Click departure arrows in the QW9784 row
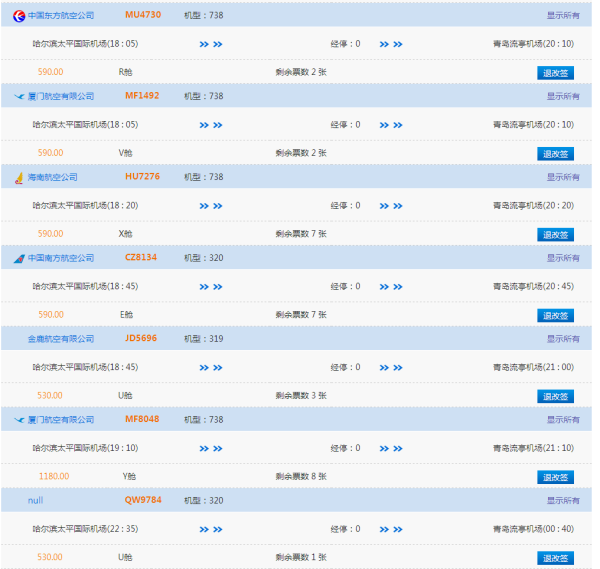Viewport: 600px width, 569px height. coord(211,529)
